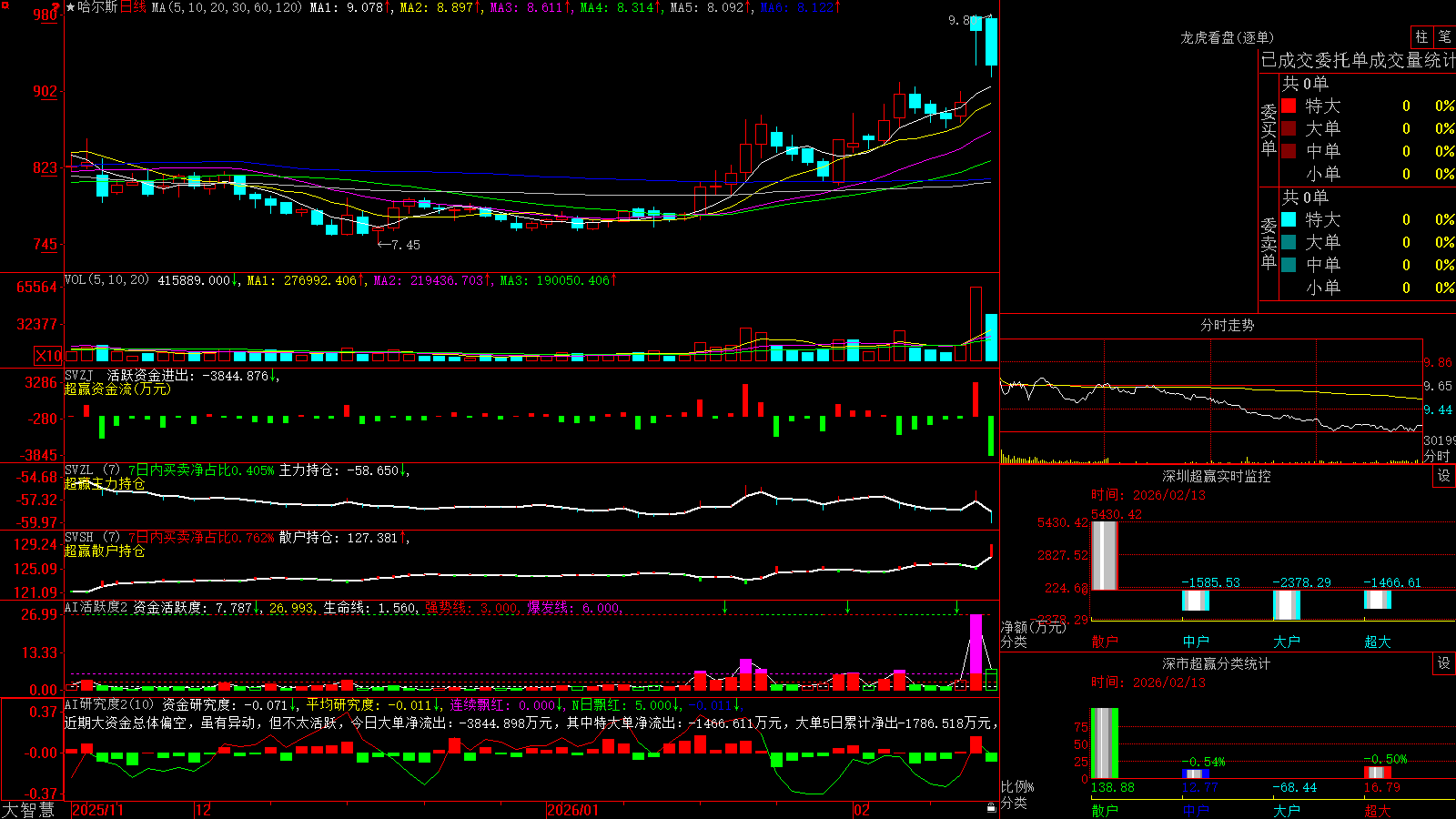Click the dark red 大单 swatch under 委买单
This screenshot has width=1456, height=819.
tap(1289, 128)
